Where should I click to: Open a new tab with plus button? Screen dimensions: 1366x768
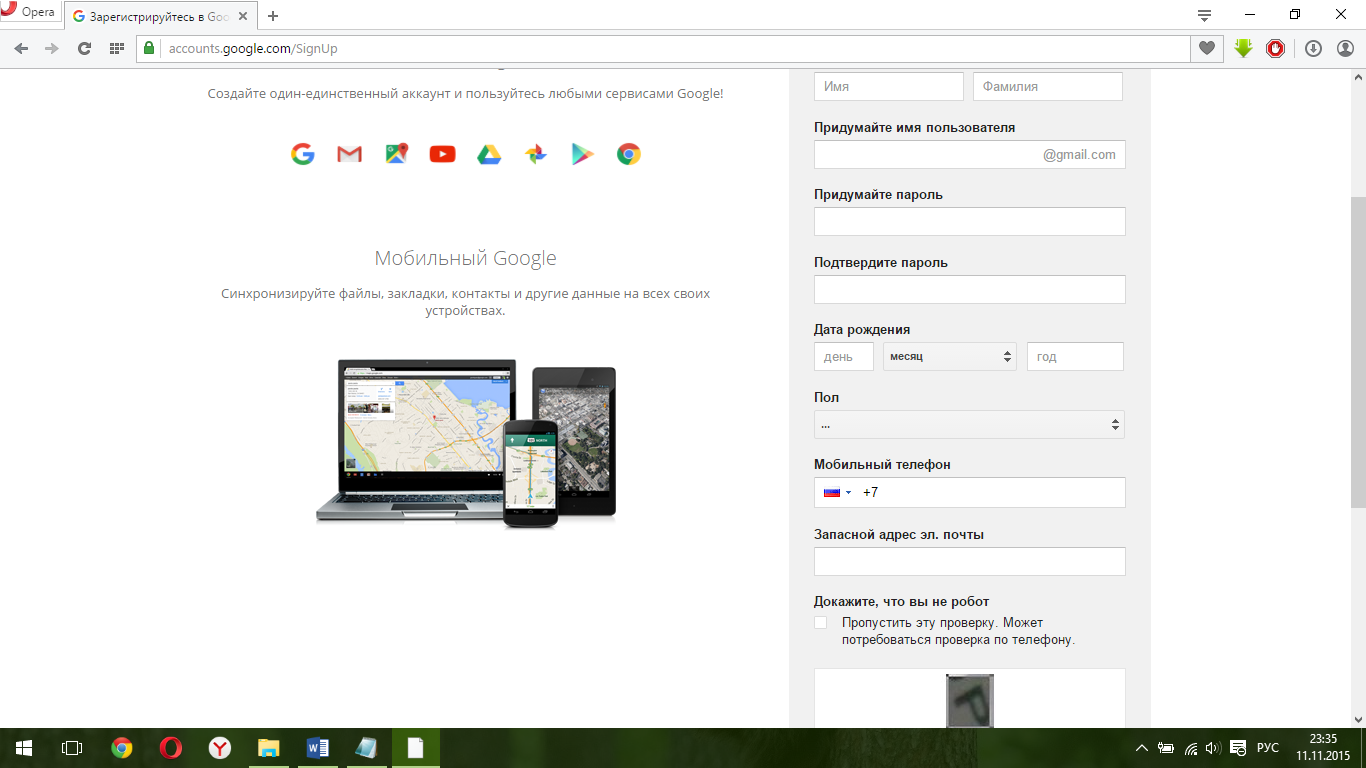[x=273, y=16]
